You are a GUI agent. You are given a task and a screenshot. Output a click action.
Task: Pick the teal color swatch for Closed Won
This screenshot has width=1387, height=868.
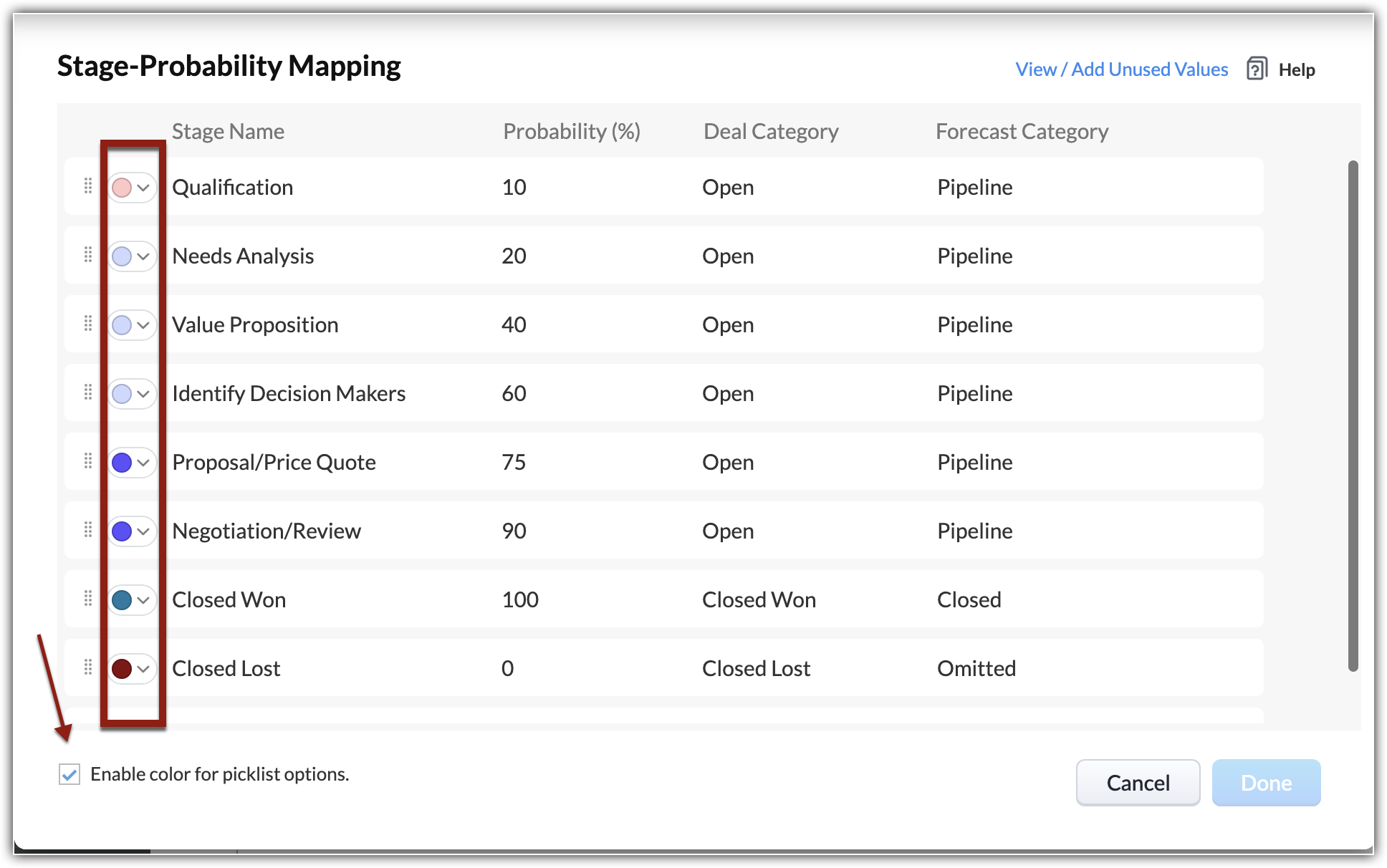point(122,600)
